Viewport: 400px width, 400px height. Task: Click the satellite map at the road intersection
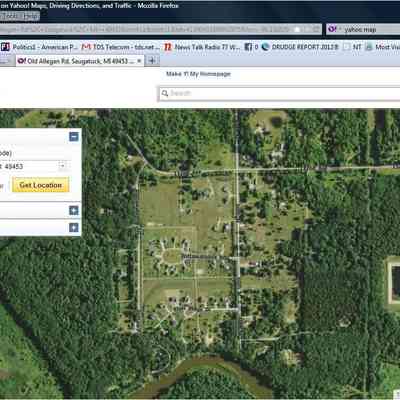pos(237,171)
